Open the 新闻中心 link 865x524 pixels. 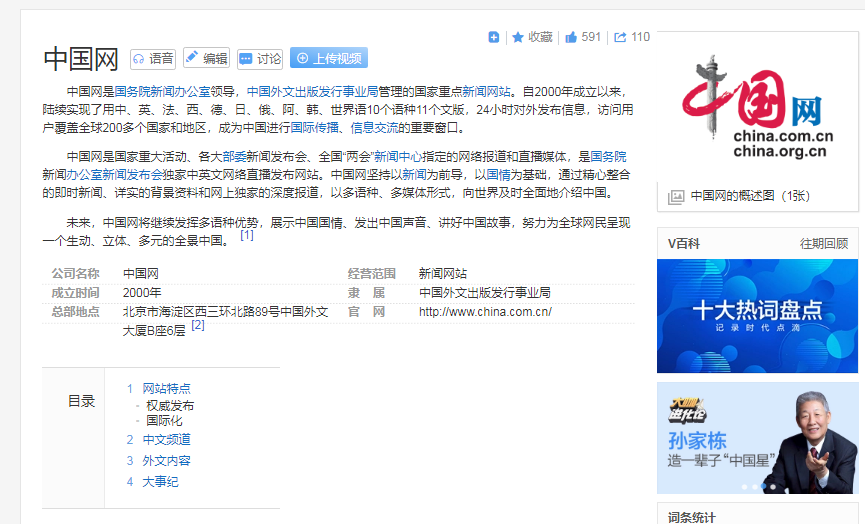[398, 157]
